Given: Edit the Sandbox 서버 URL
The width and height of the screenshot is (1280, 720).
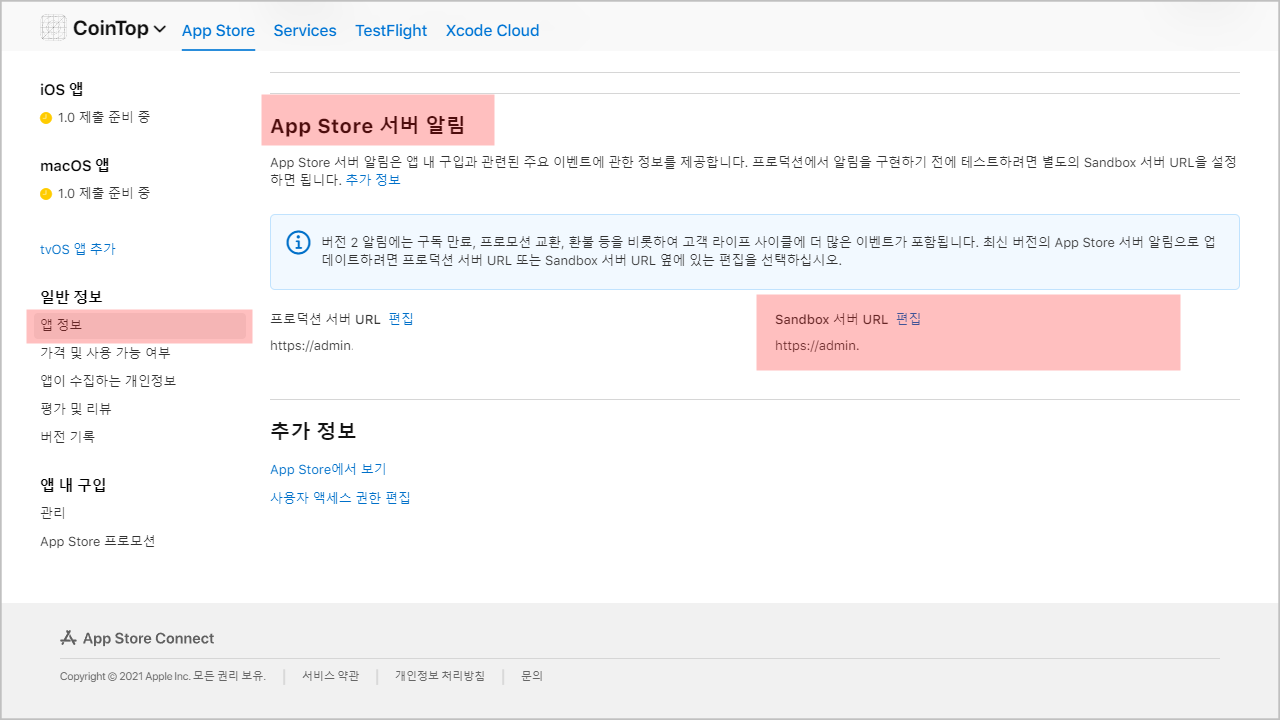Looking at the screenshot, I should [x=908, y=319].
